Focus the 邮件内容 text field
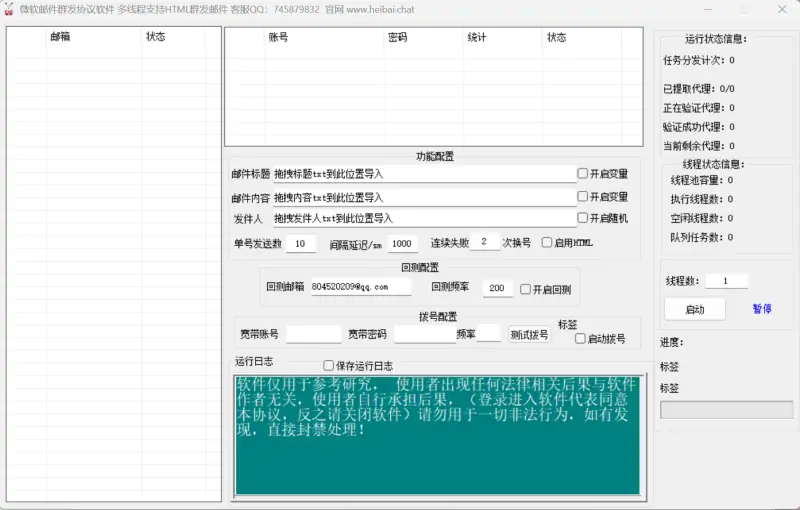Image resolution: width=800 pixels, height=510 pixels. click(x=424, y=197)
